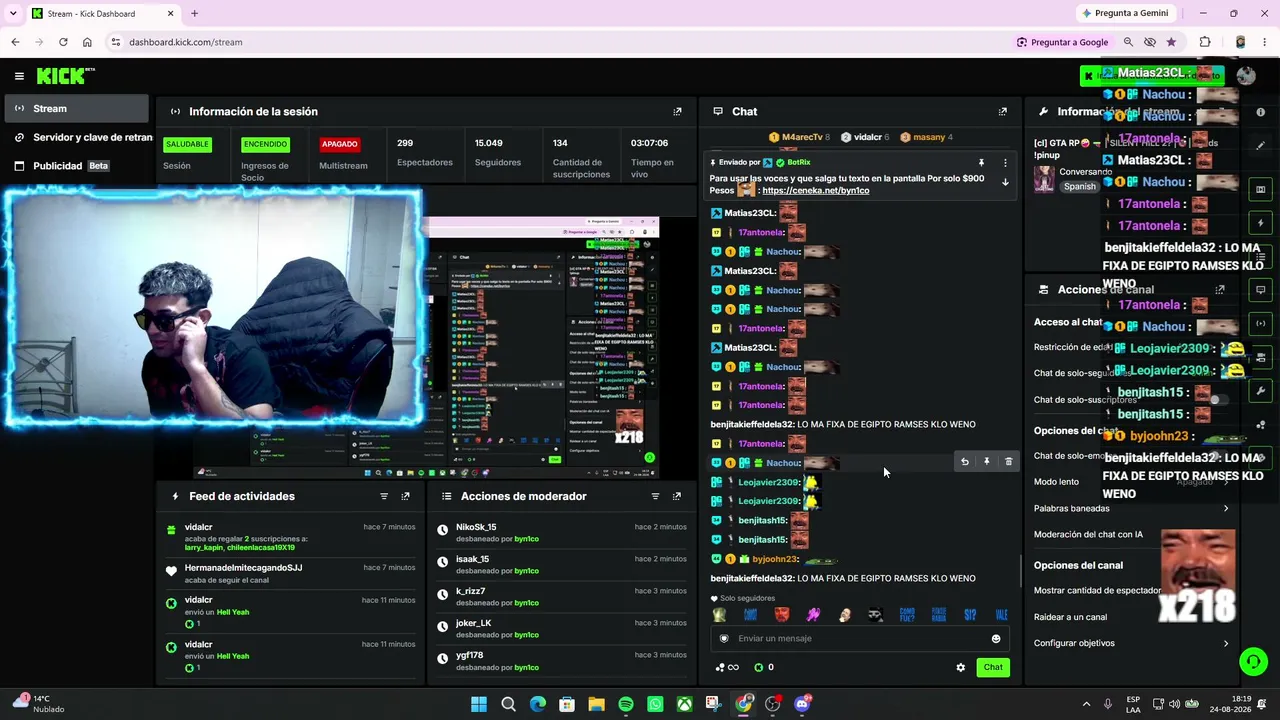Viewport: 1280px width, 720px height.
Task: Click the lightning bolt icon in right sidebar
Action: coord(1260,223)
